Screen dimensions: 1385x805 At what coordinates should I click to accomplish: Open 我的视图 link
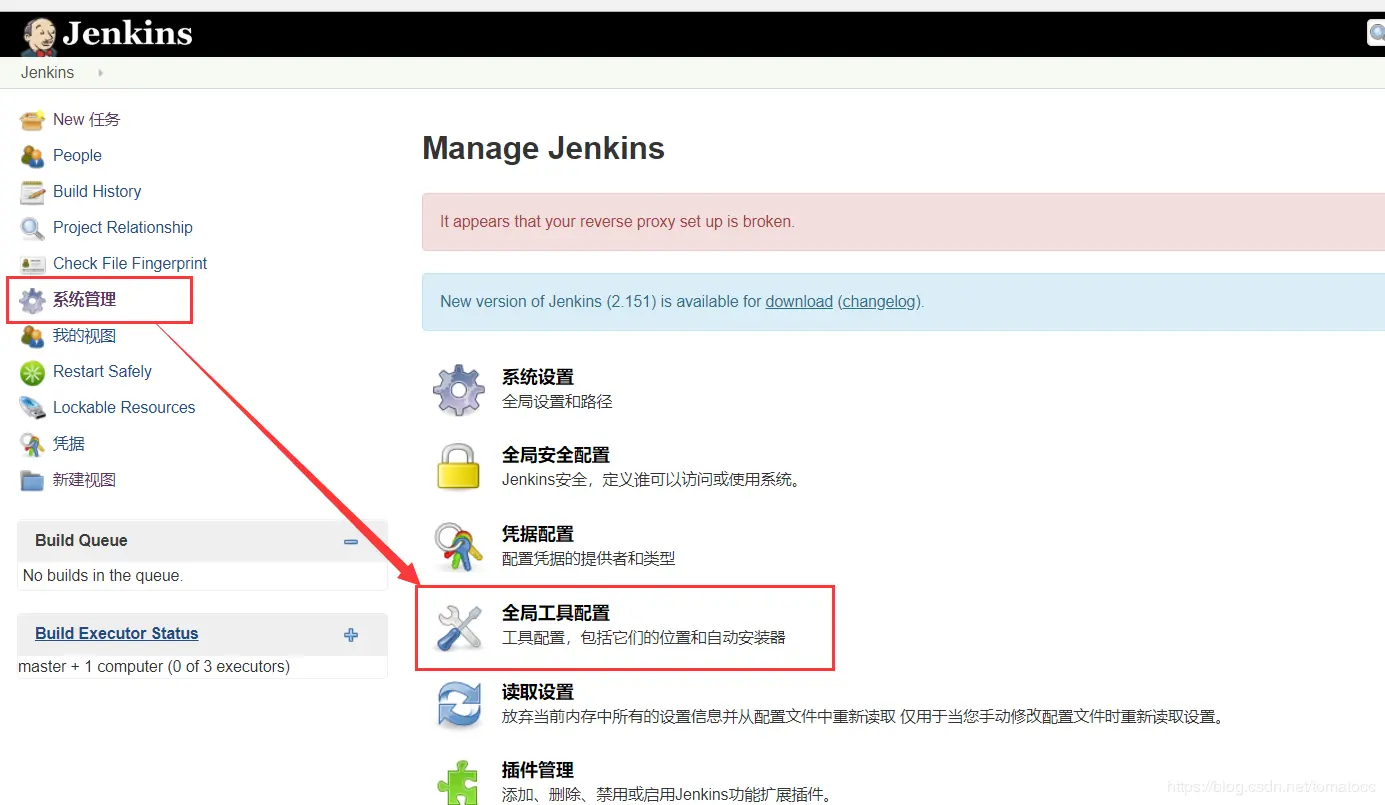pos(84,335)
